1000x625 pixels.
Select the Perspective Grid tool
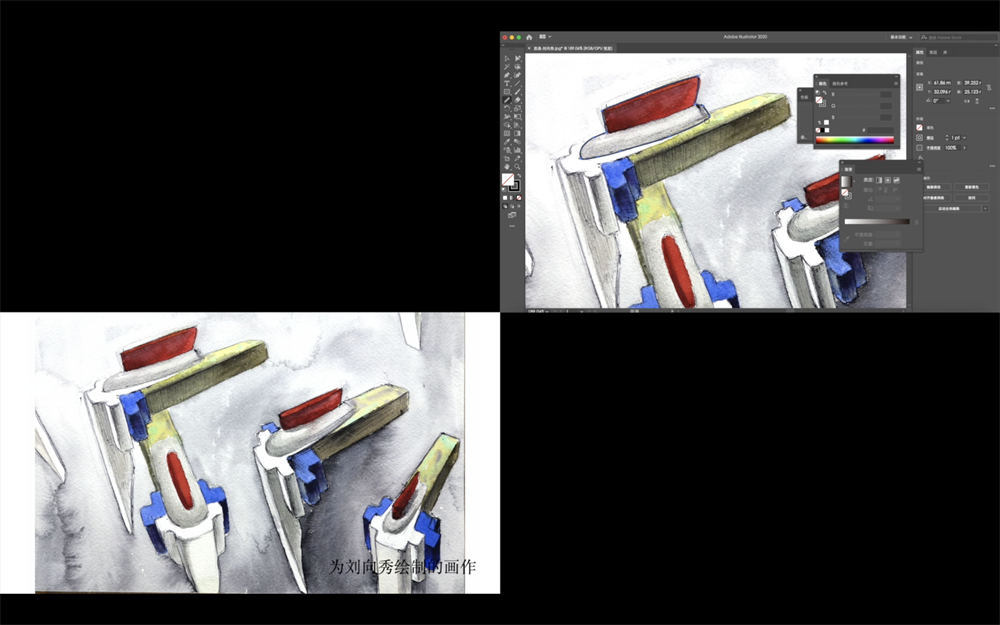[517, 125]
